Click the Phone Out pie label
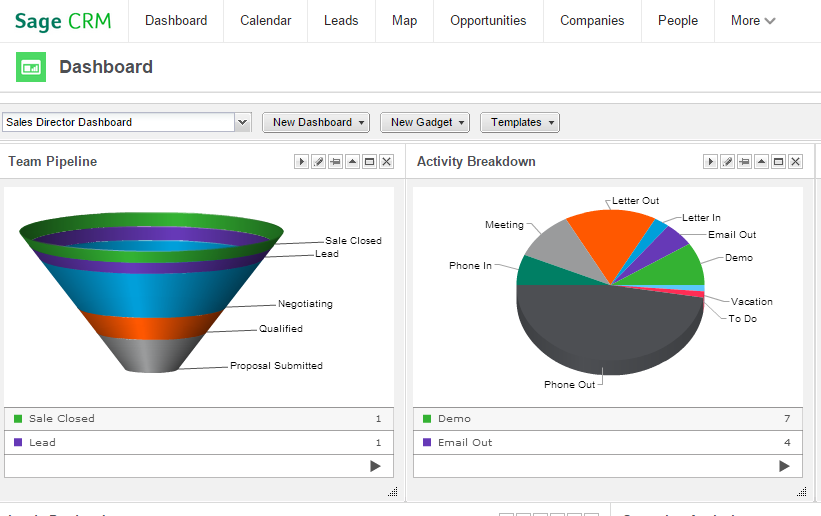This screenshot has width=821, height=516. (x=570, y=385)
